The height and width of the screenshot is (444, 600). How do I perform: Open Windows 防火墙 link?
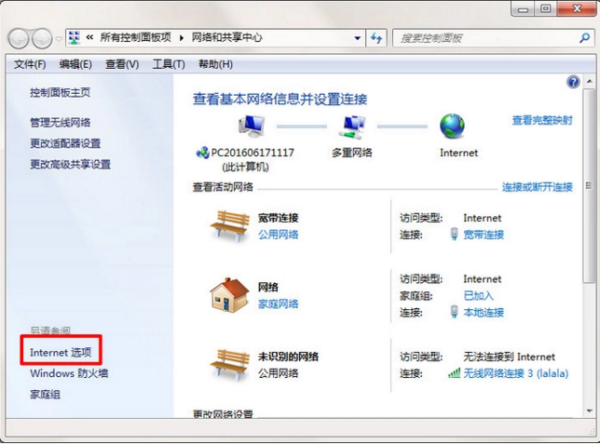click(69, 373)
